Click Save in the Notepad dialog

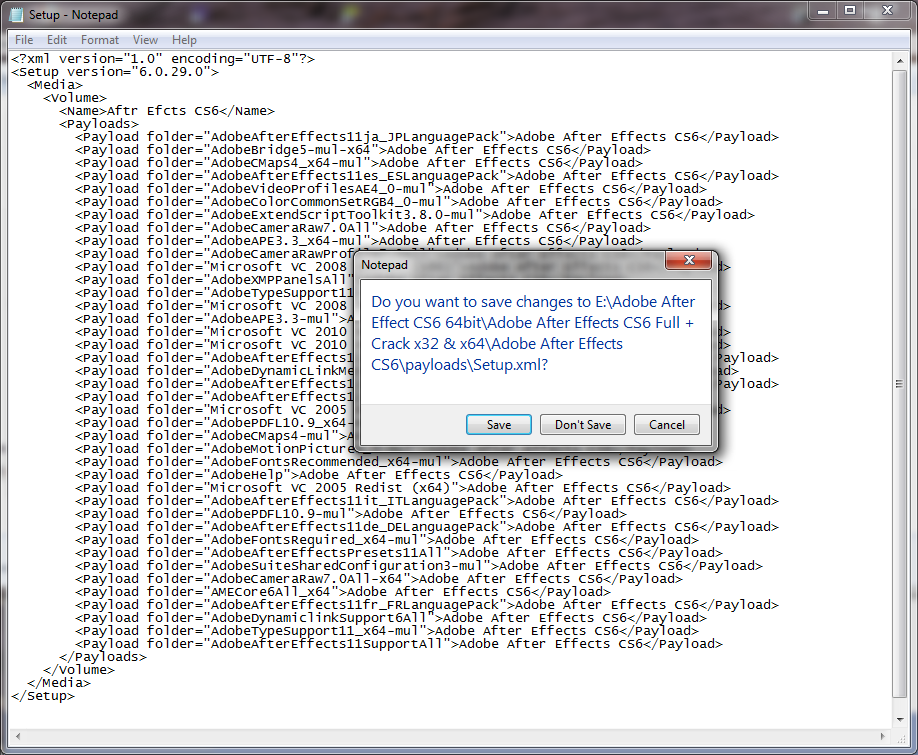498,424
